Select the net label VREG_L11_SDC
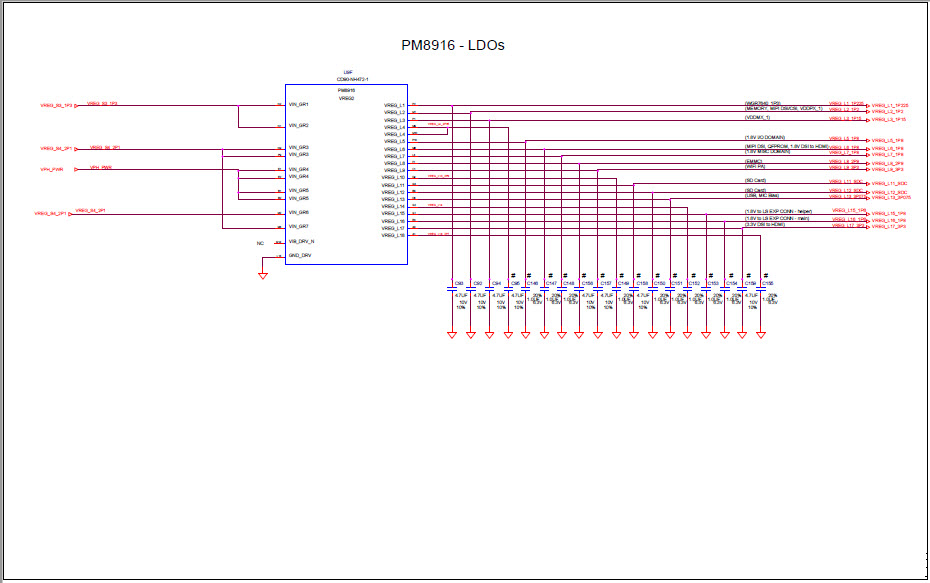The height and width of the screenshot is (583, 930). coord(846,182)
